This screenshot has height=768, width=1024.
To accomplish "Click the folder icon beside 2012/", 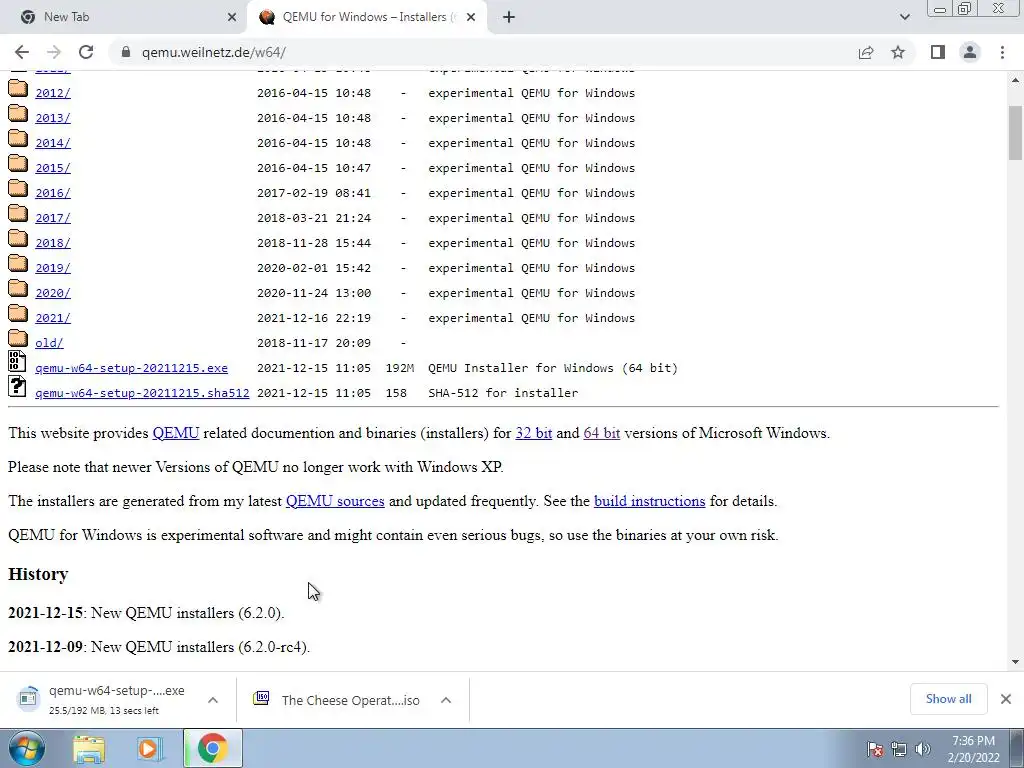I will point(18,89).
